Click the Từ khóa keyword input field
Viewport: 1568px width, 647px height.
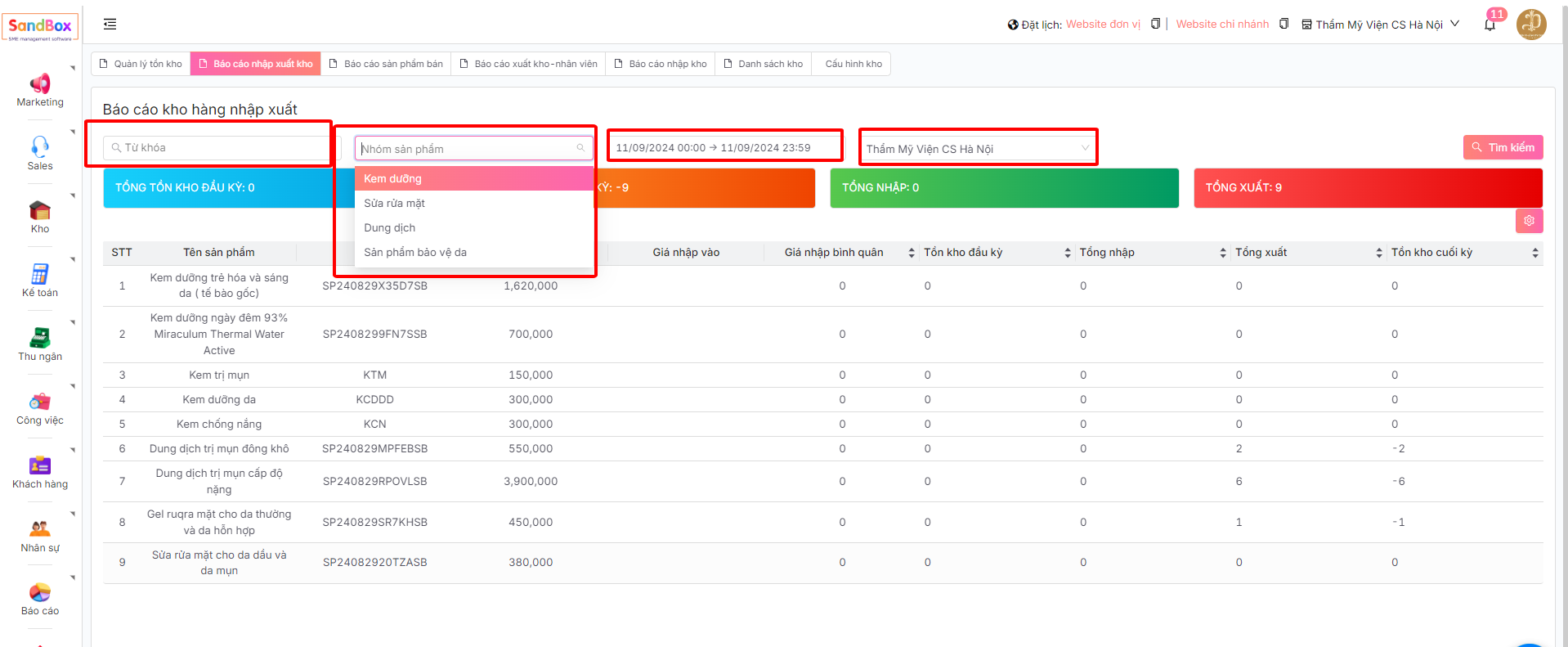pos(221,148)
